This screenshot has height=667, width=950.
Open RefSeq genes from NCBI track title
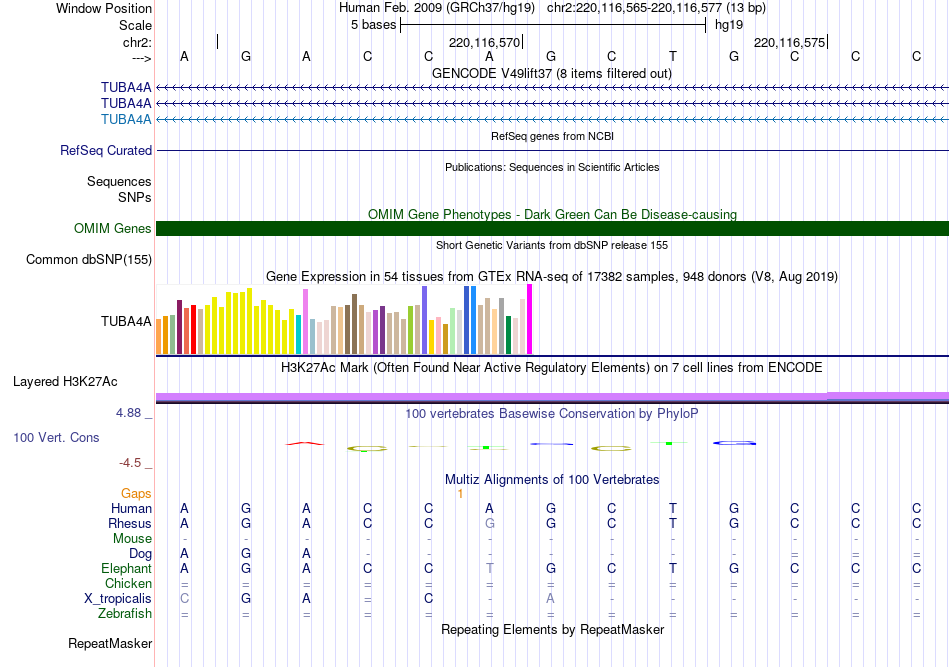(x=552, y=136)
